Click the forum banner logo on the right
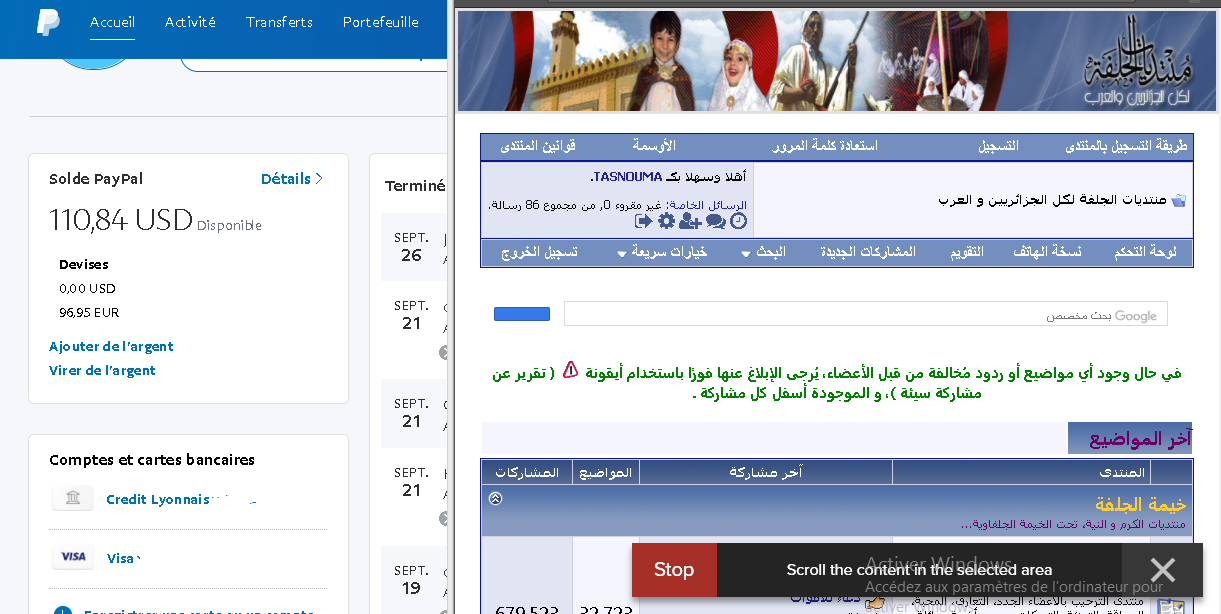The height and width of the screenshot is (614, 1221). tap(1137, 62)
